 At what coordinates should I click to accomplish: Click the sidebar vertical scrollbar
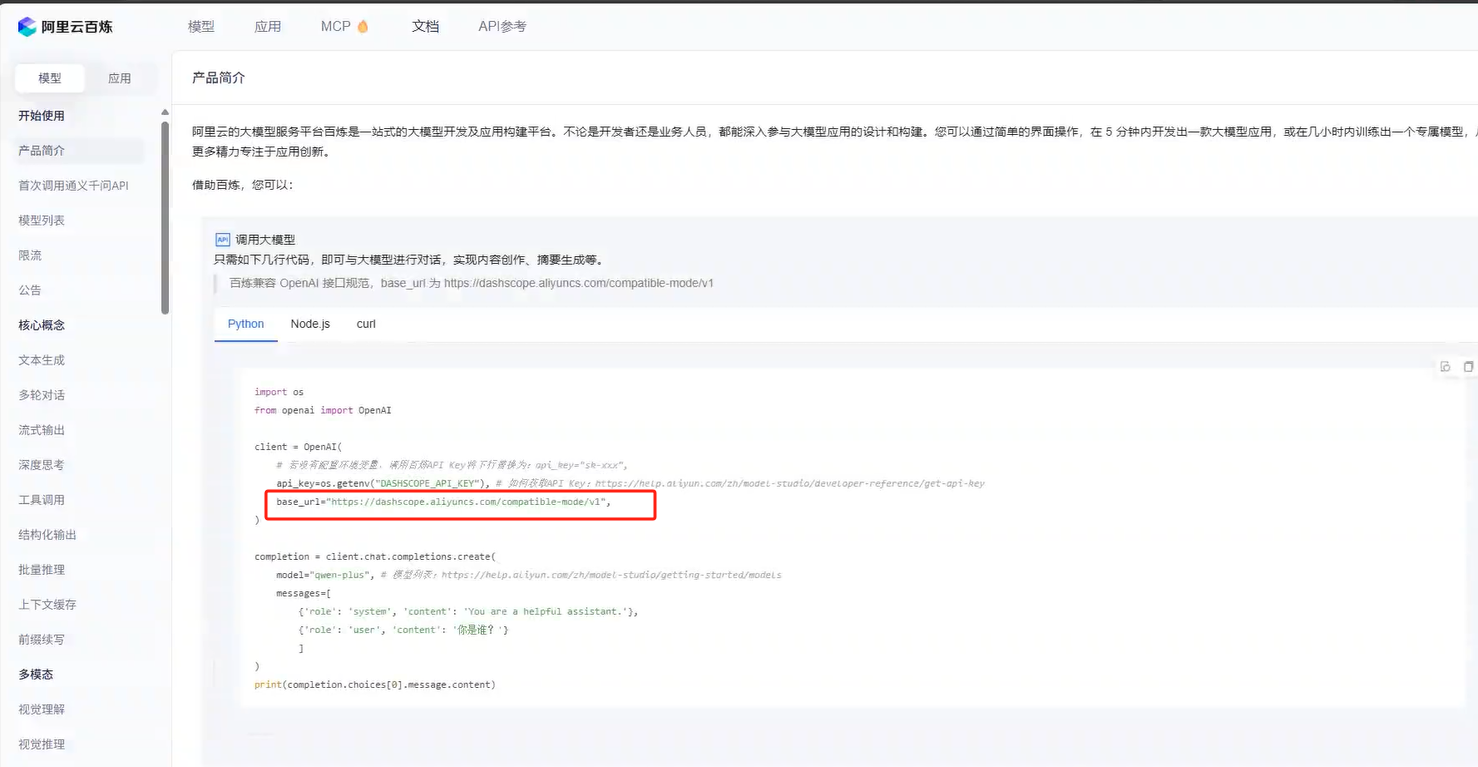pyautogui.click(x=165, y=216)
